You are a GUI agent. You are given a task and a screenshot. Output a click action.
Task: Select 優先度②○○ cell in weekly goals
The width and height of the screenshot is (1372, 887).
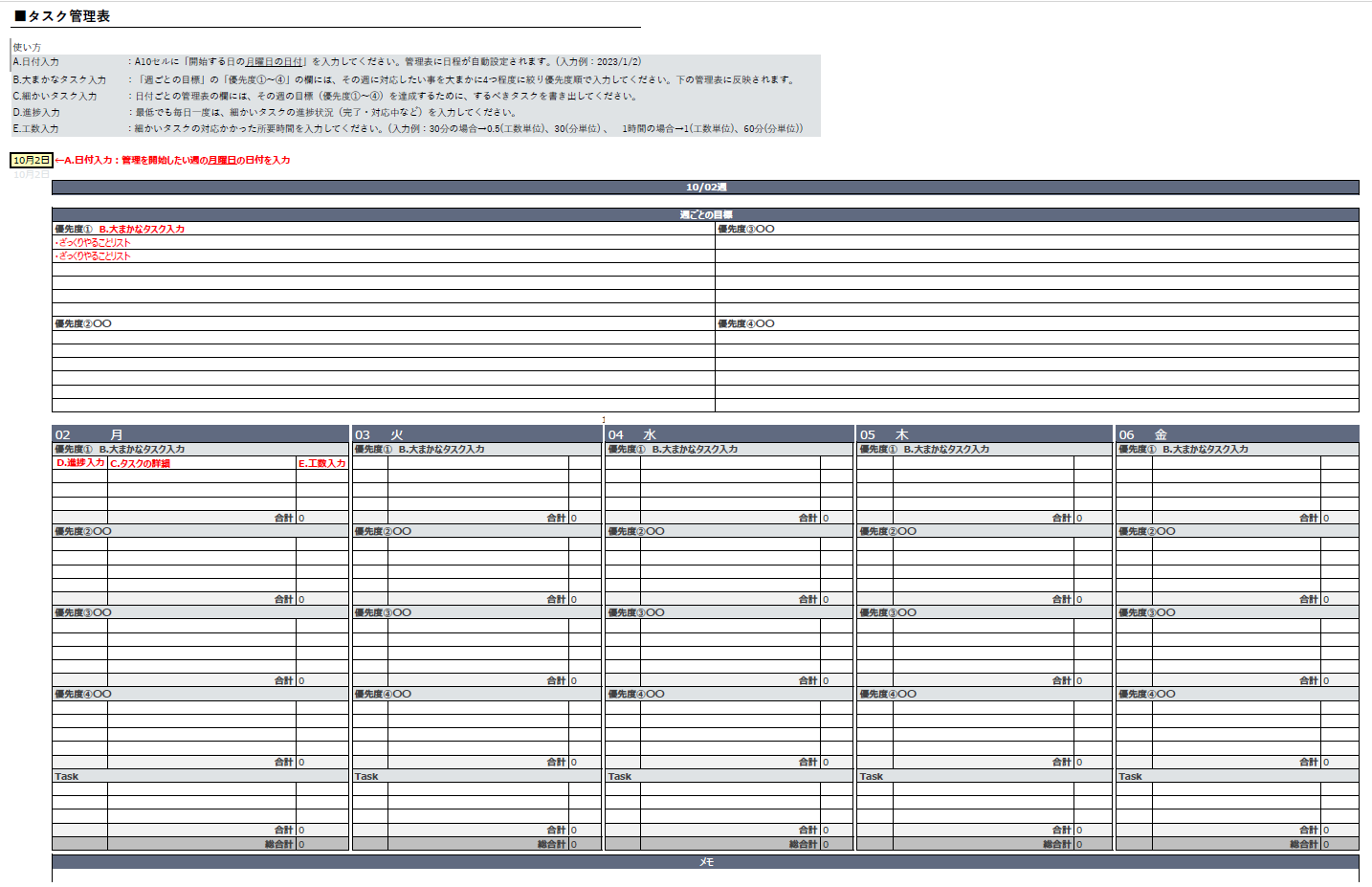pyautogui.click(x=83, y=324)
